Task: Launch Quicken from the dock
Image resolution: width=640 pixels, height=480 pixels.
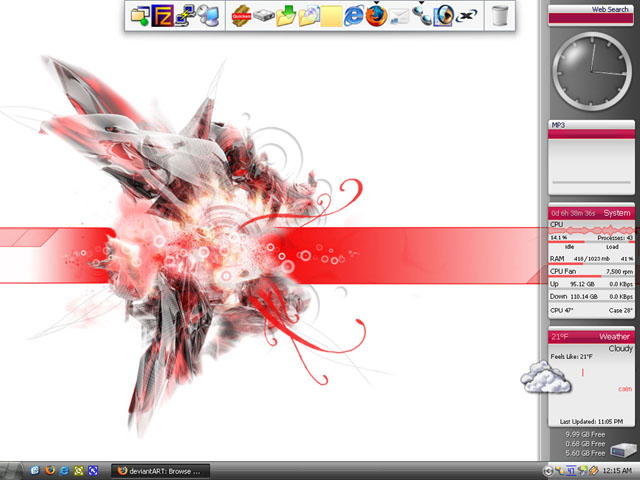Action: 241,16
